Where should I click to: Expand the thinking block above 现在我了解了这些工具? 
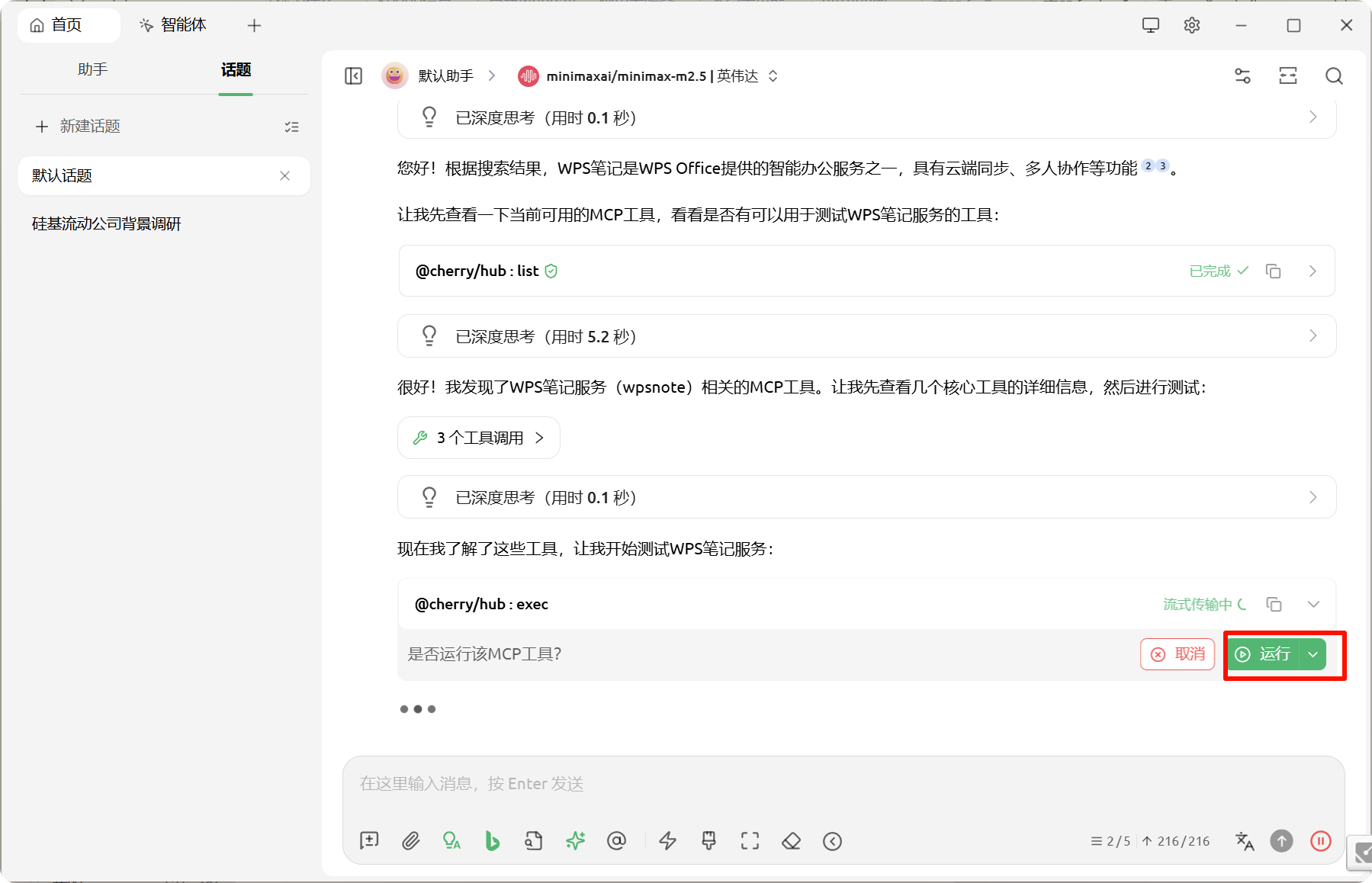(1313, 497)
